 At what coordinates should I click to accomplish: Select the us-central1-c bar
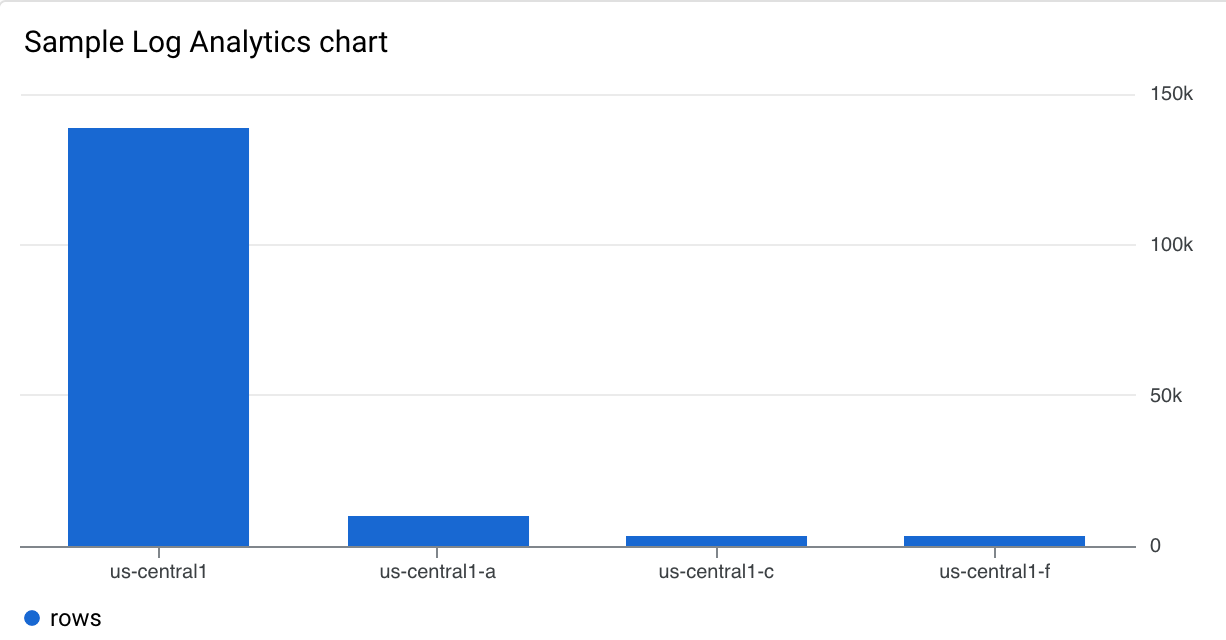click(716, 541)
